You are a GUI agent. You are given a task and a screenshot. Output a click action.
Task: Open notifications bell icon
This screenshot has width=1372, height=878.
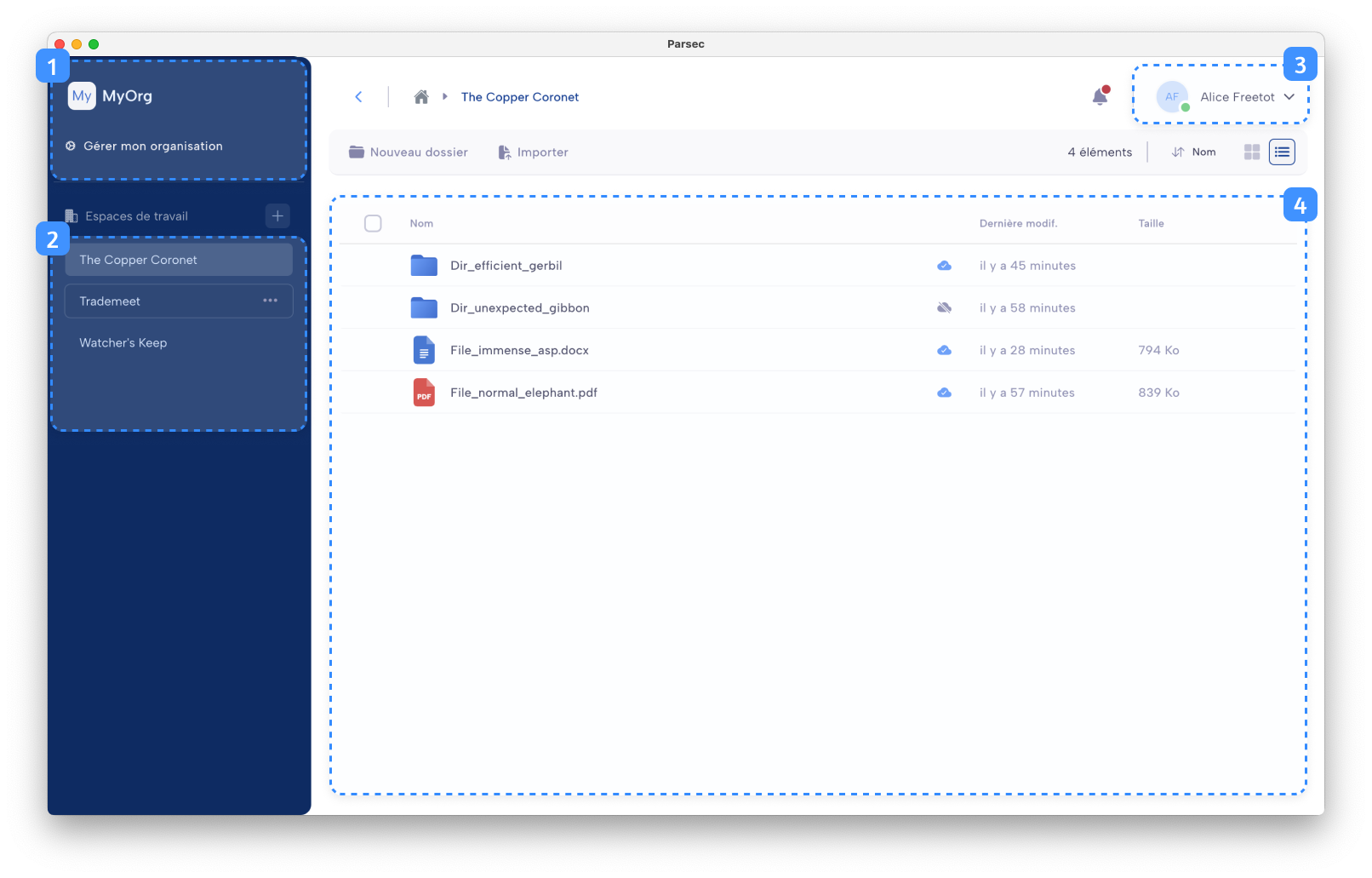1100,96
